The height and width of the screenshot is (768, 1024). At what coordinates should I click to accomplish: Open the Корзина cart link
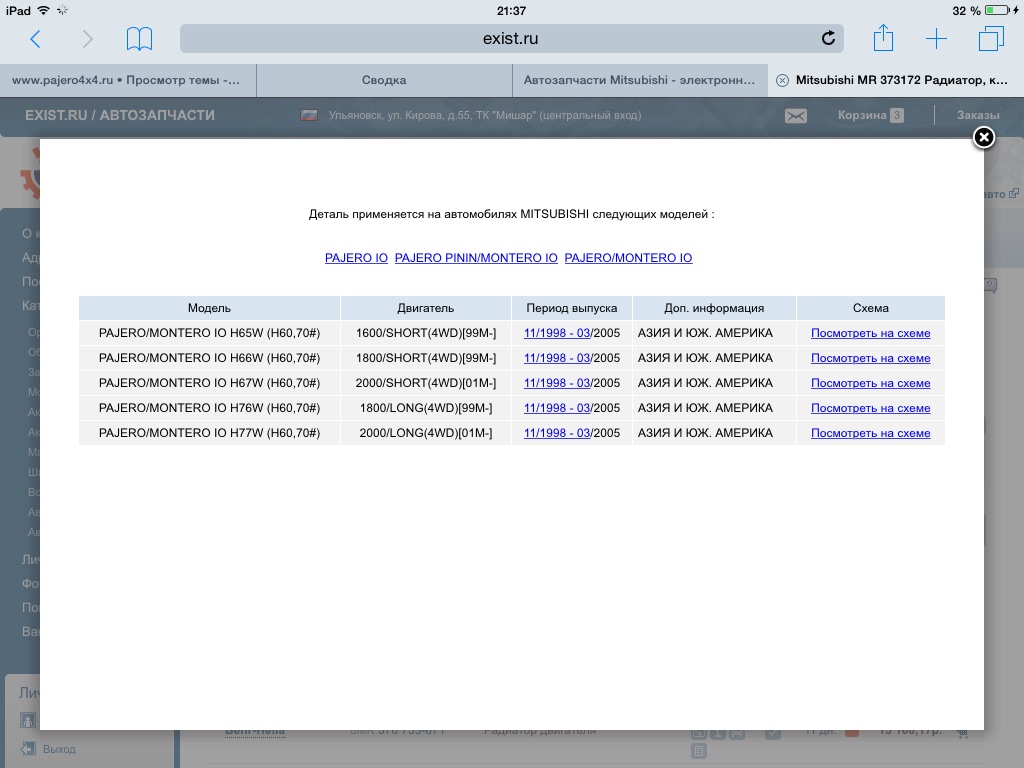click(x=870, y=116)
